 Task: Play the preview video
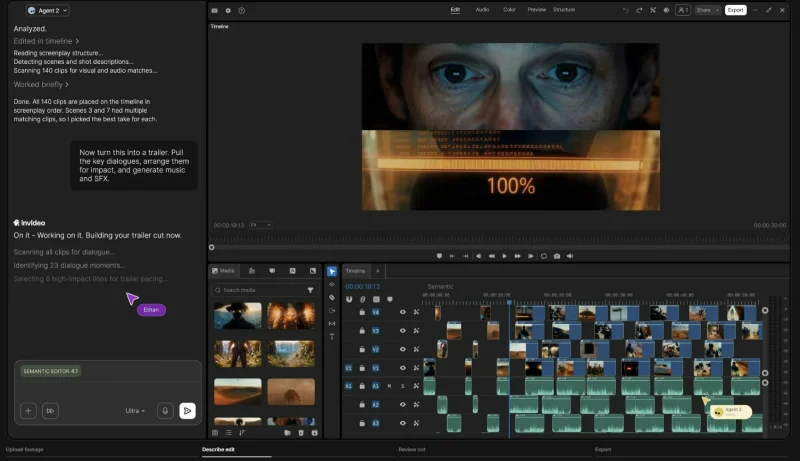point(505,256)
